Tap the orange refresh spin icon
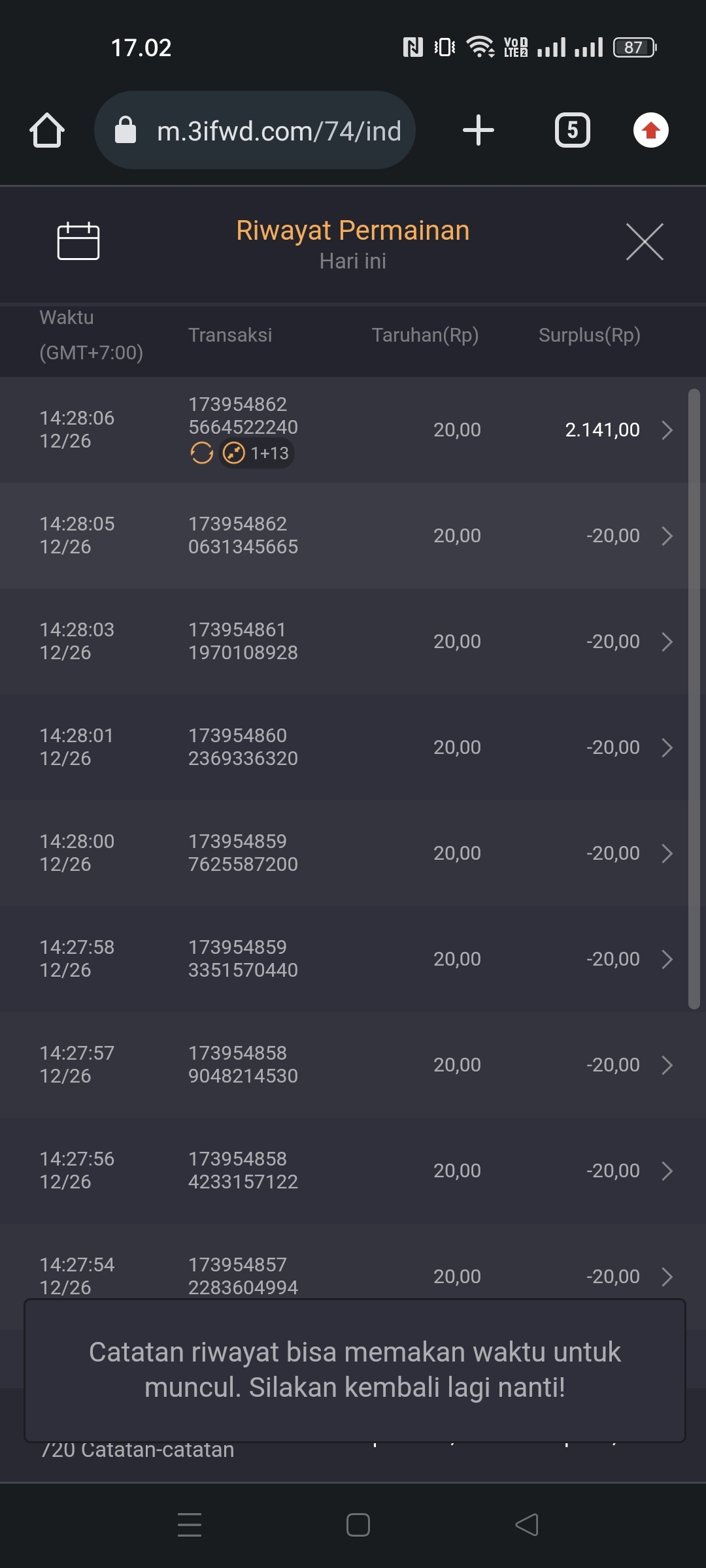706x1568 pixels. pos(201,453)
